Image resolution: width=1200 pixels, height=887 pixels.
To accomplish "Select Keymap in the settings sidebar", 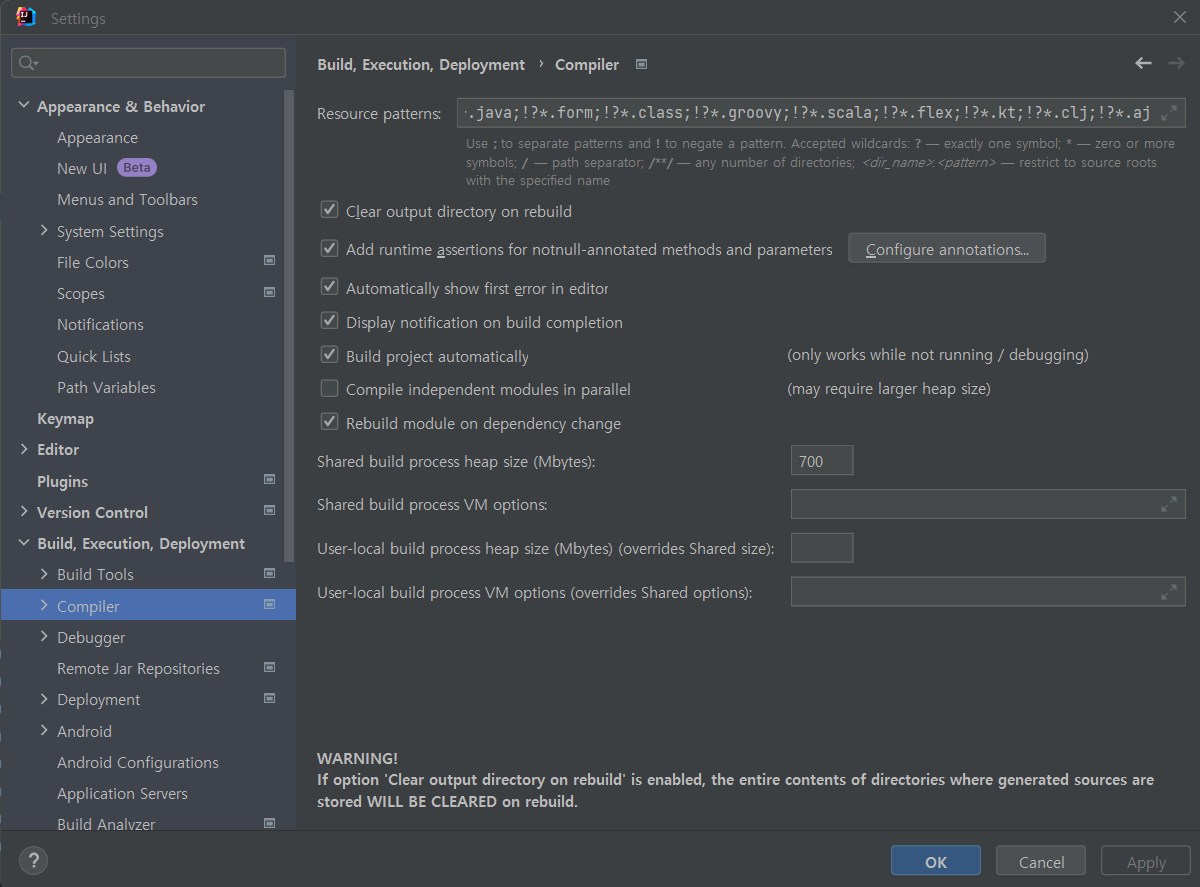I will [x=65, y=418].
